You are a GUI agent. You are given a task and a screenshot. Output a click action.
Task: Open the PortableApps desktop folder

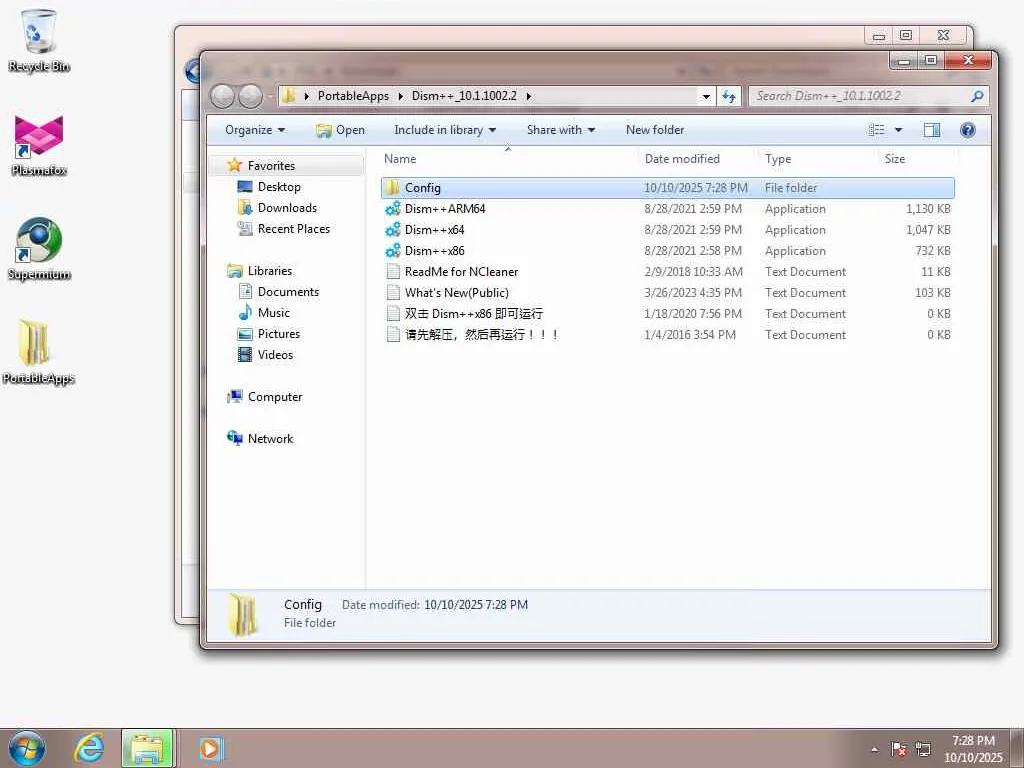tap(39, 353)
